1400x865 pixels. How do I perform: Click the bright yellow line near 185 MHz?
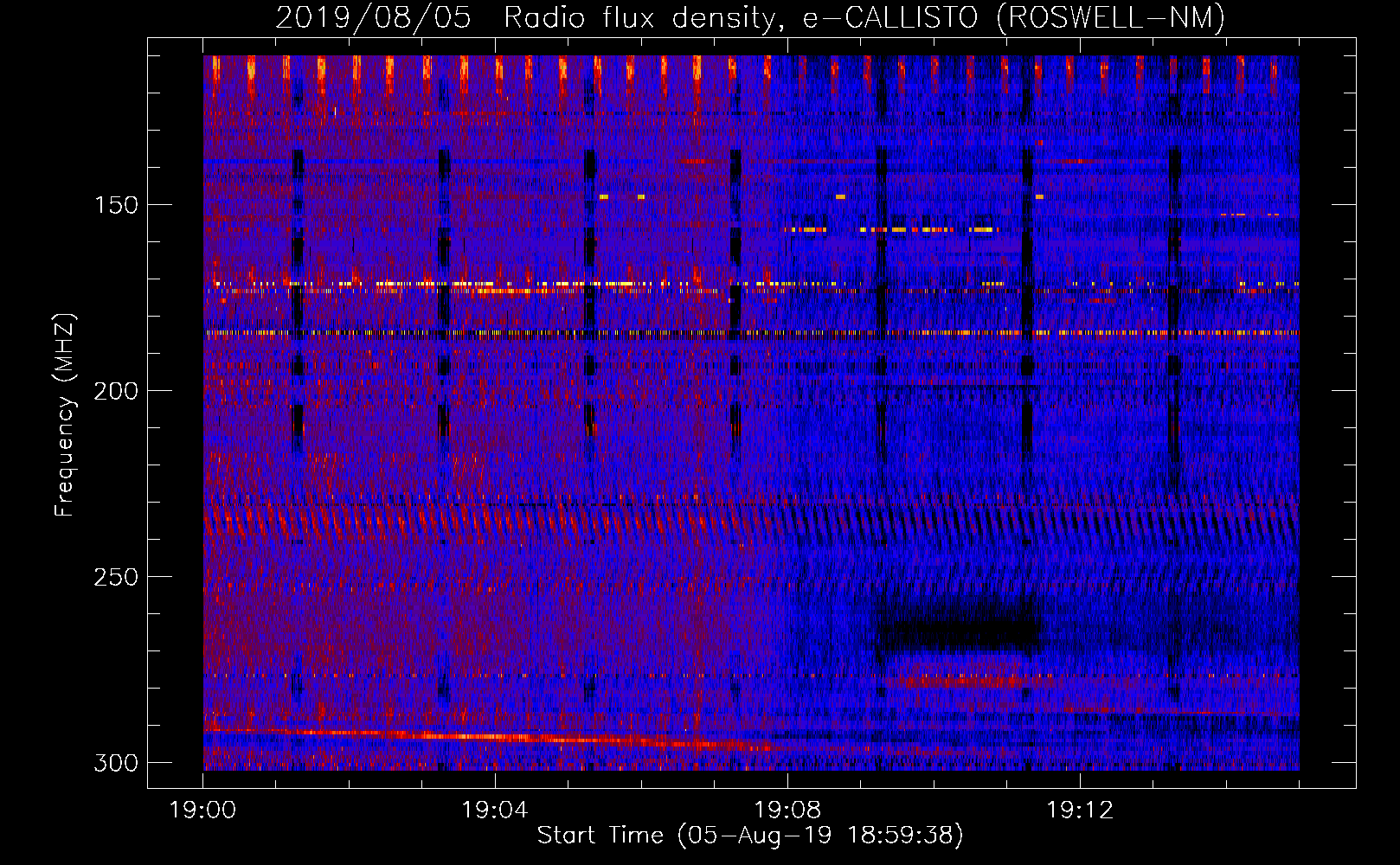(751, 332)
